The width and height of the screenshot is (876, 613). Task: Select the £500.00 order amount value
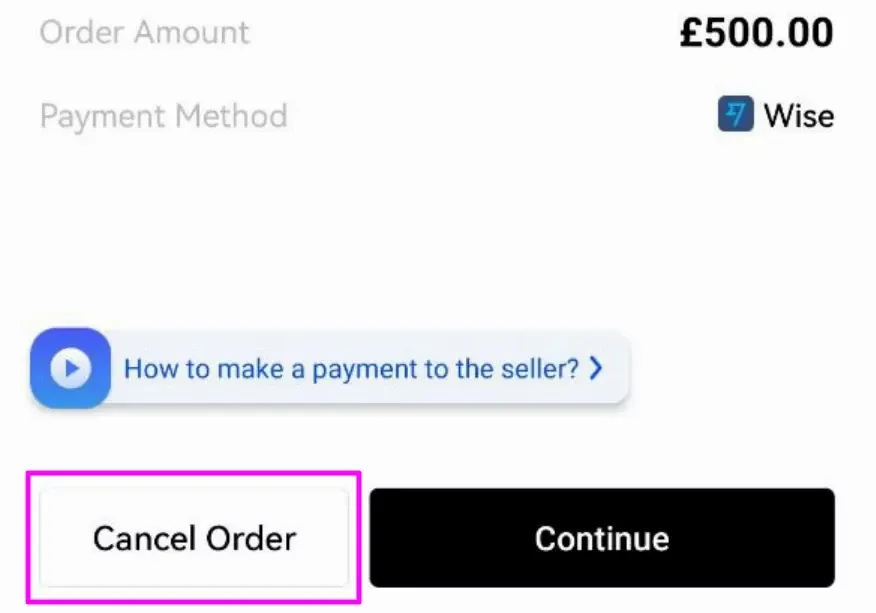point(756,32)
